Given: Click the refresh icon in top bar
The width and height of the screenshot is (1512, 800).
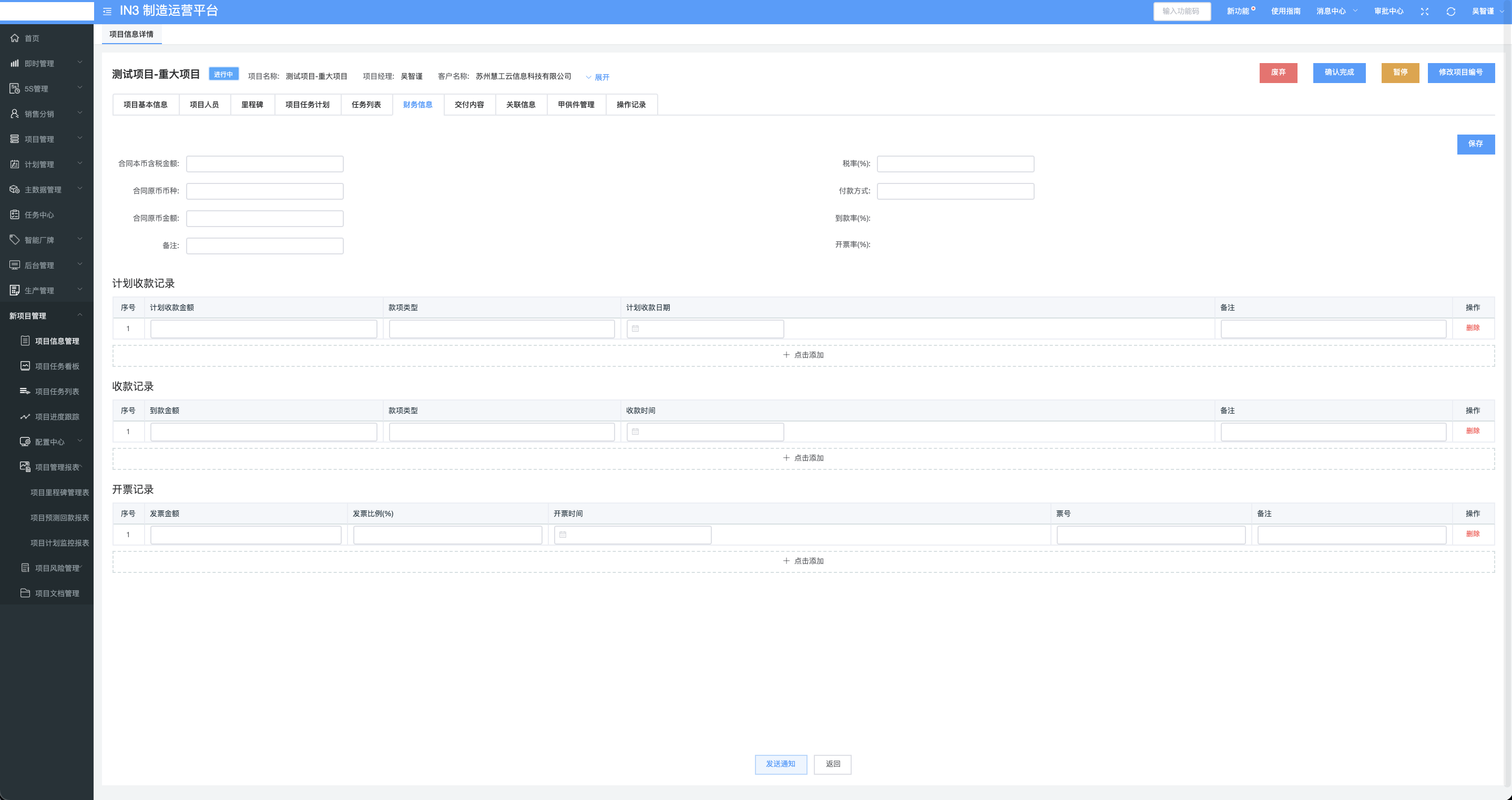Looking at the screenshot, I should click(1450, 12).
